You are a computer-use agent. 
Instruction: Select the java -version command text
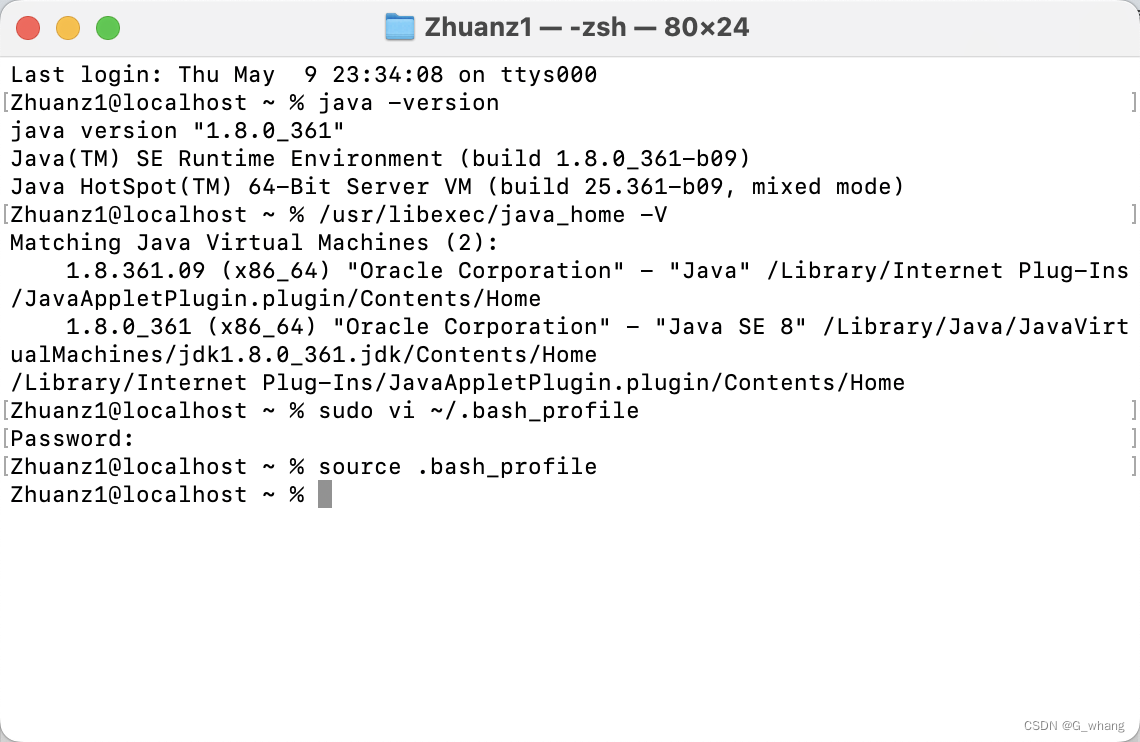408,102
